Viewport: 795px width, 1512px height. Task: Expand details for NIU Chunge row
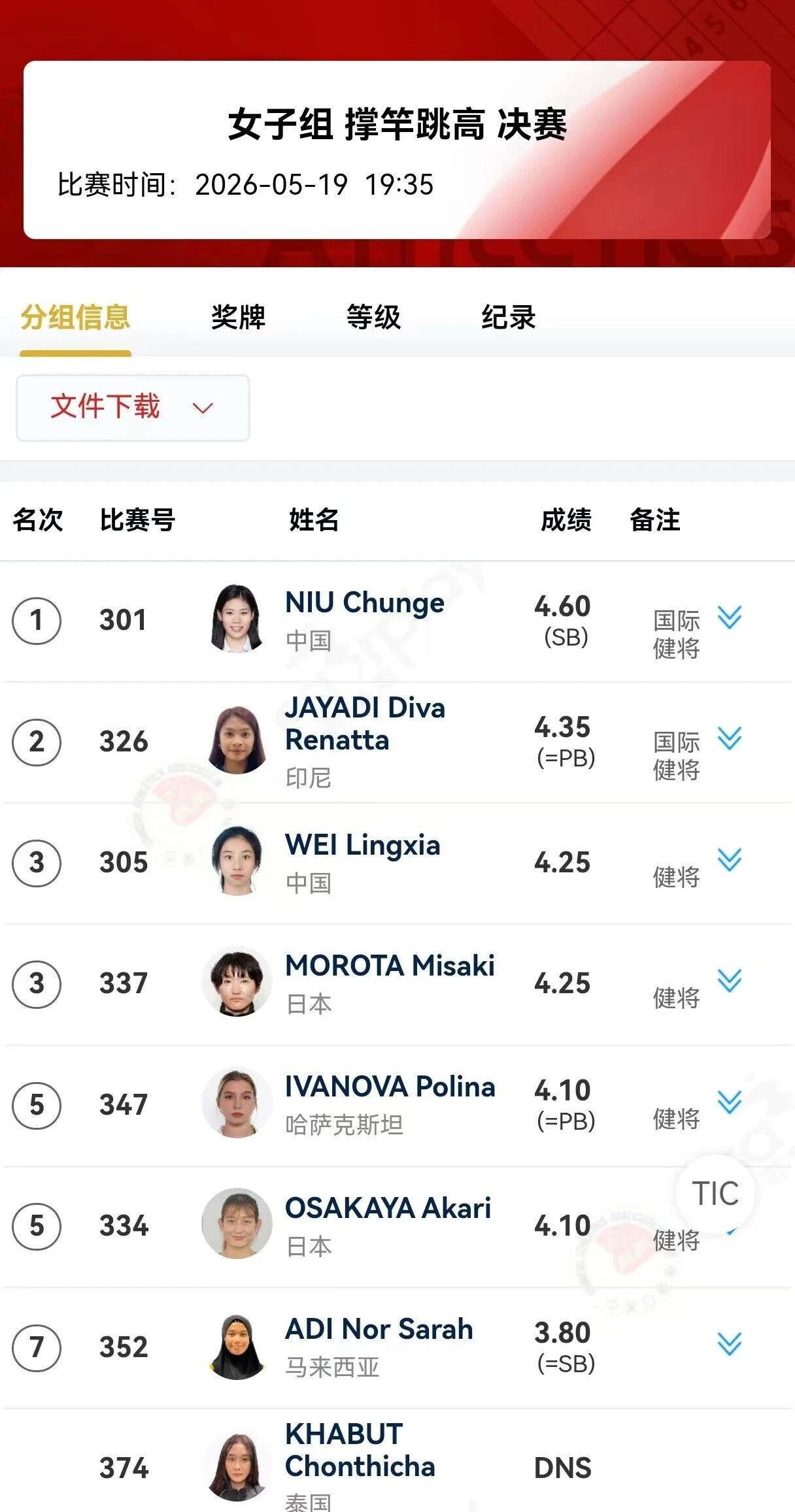tap(729, 617)
